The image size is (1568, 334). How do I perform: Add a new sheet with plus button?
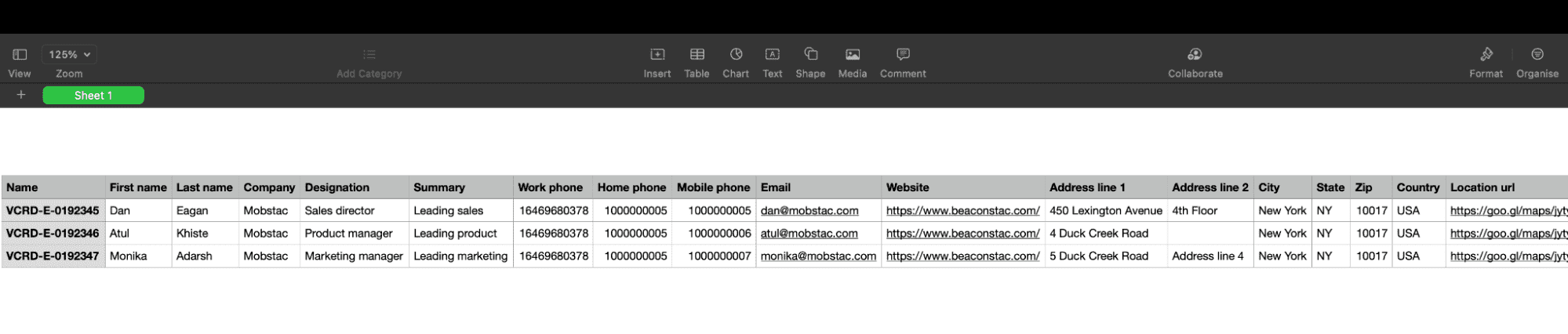(x=21, y=95)
